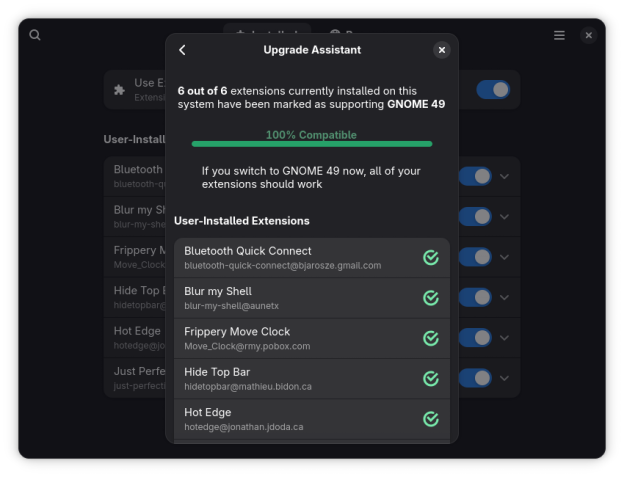Click Blur my Shell compatibility checkmark
The image size is (624, 477).
pyautogui.click(x=431, y=298)
